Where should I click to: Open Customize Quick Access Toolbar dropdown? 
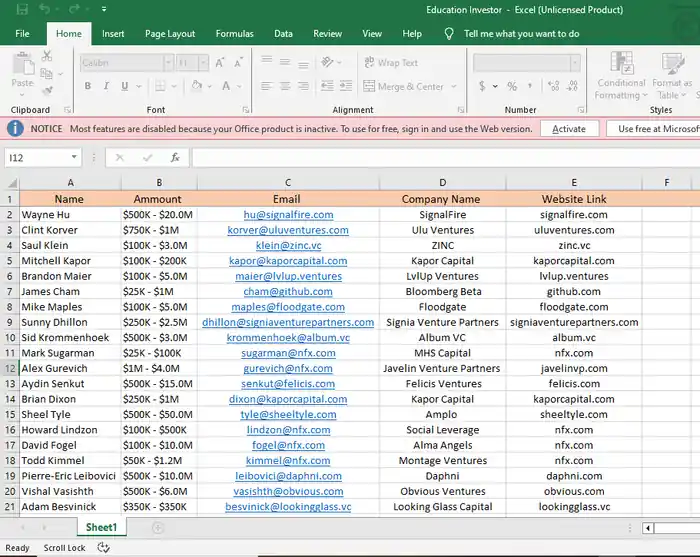104,9
